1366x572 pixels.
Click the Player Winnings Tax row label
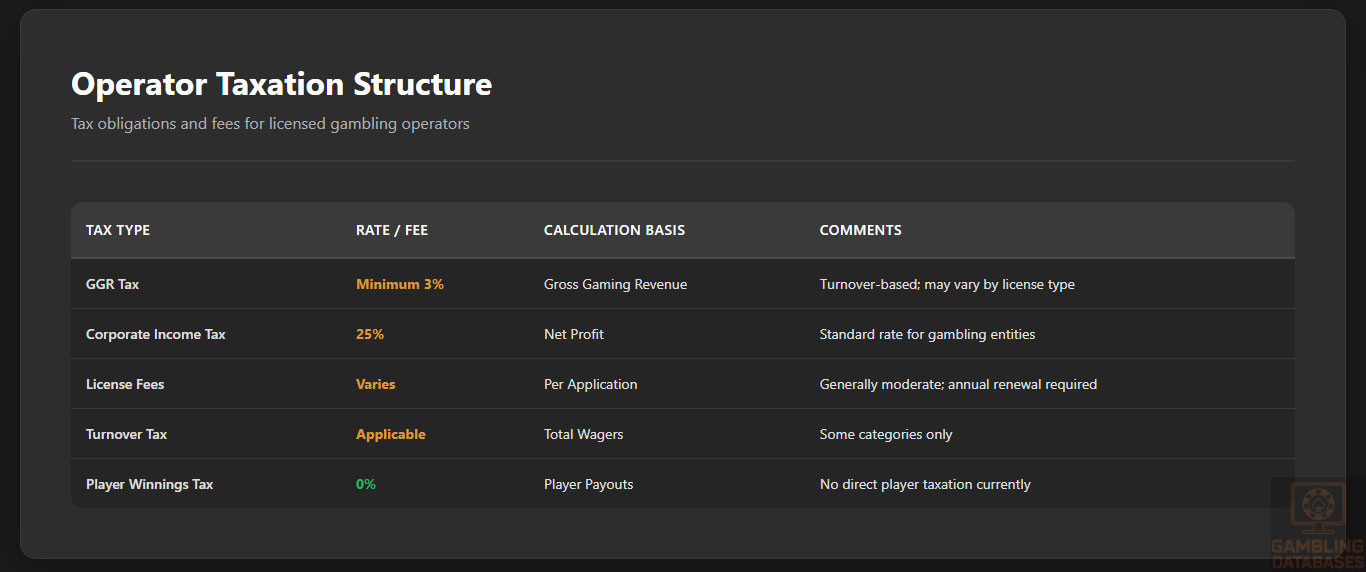[x=150, y=484]
